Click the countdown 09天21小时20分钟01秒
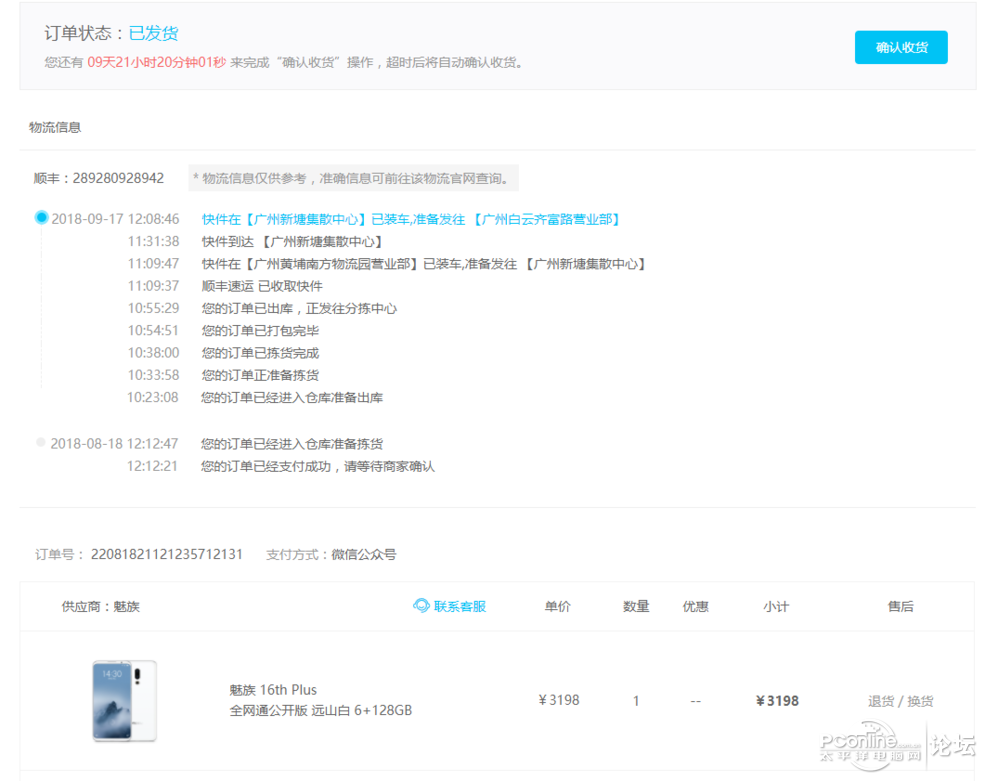This screenshot has height=781, width=985. 156,62
